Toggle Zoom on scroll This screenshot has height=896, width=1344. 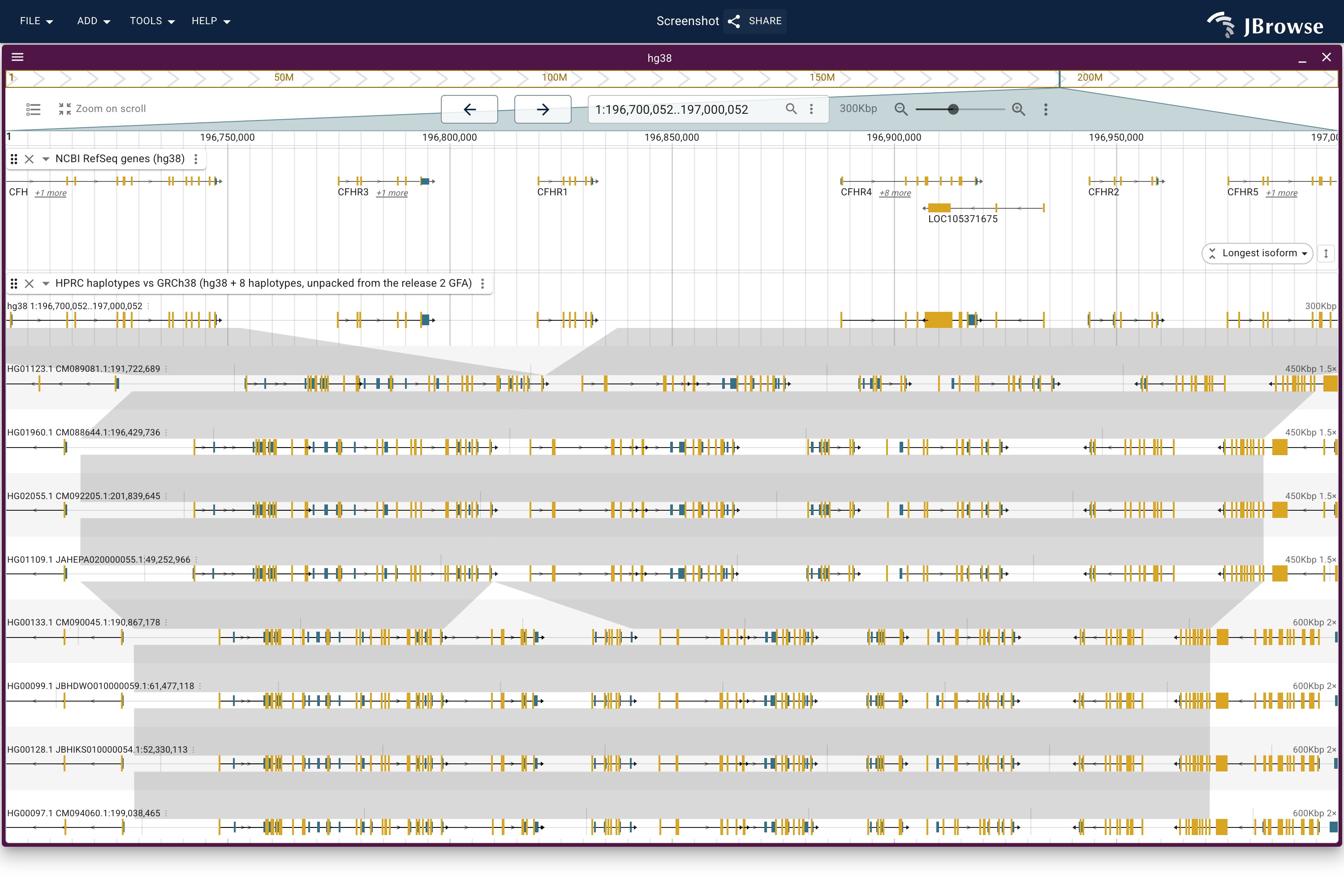[x=102, y=108]
